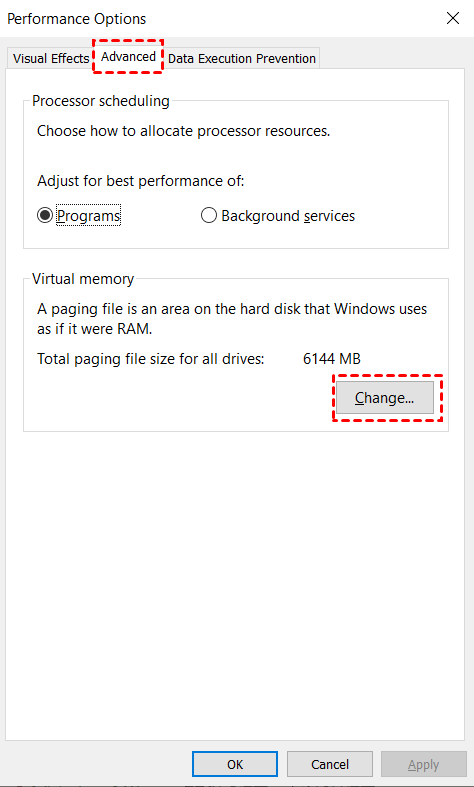Open the Data Execution Prevention tab
474x787 pixels.
[x=242, y=59]
